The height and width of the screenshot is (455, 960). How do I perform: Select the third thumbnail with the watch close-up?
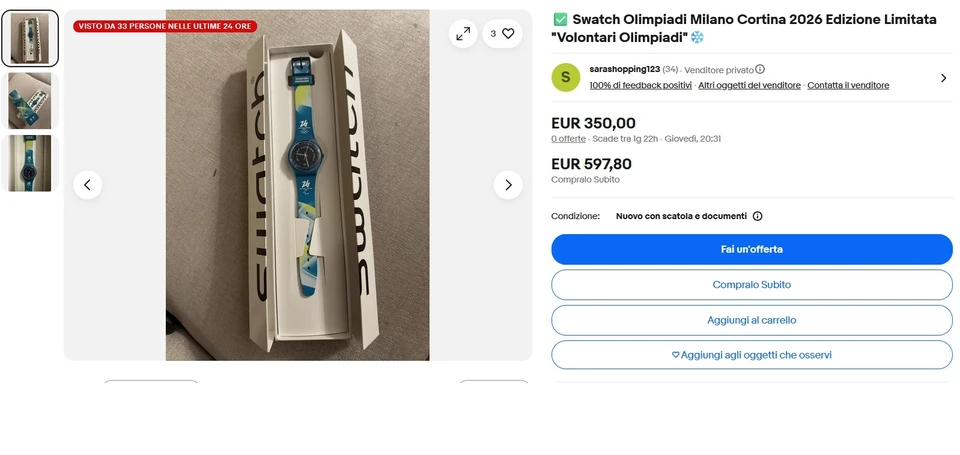pos(30,163)
